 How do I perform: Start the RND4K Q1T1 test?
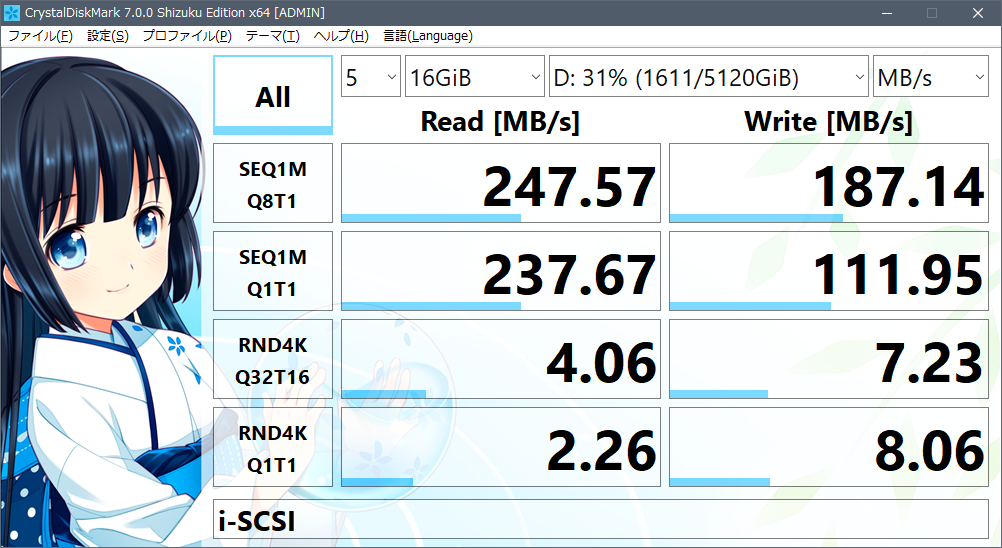[x=273, y=448]
